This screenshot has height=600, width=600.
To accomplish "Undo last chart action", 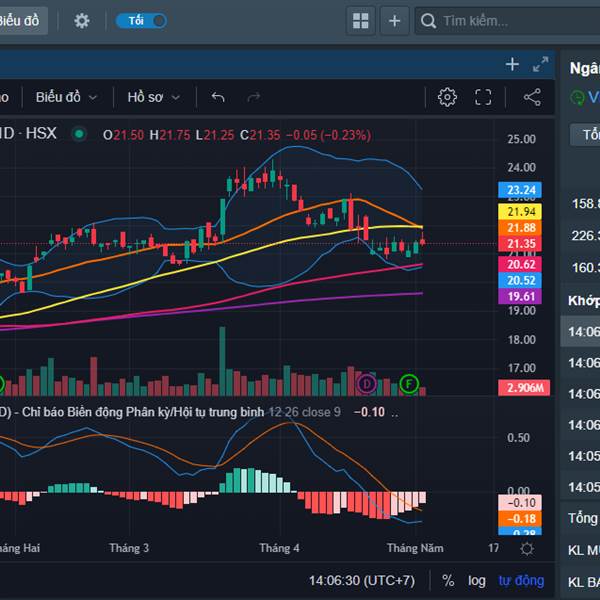I will pos(218,97).
